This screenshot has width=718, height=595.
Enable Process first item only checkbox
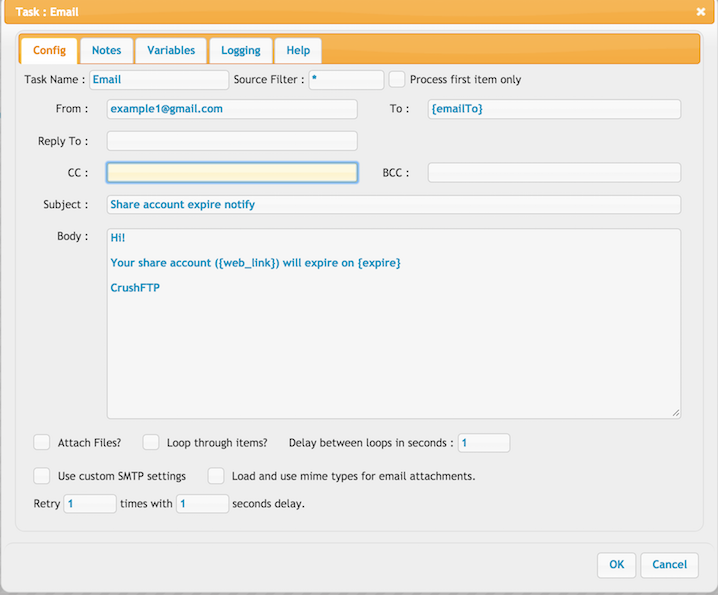[x=397, y=79]
